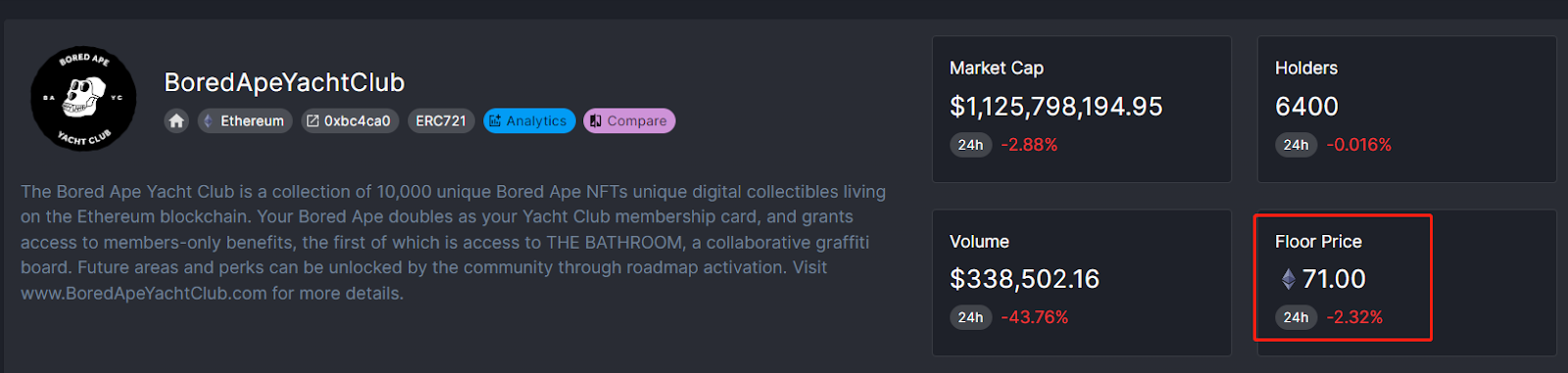
Task: Select the Ethereum chain tag
Action: pyautogui.click(x=245, y=121)
